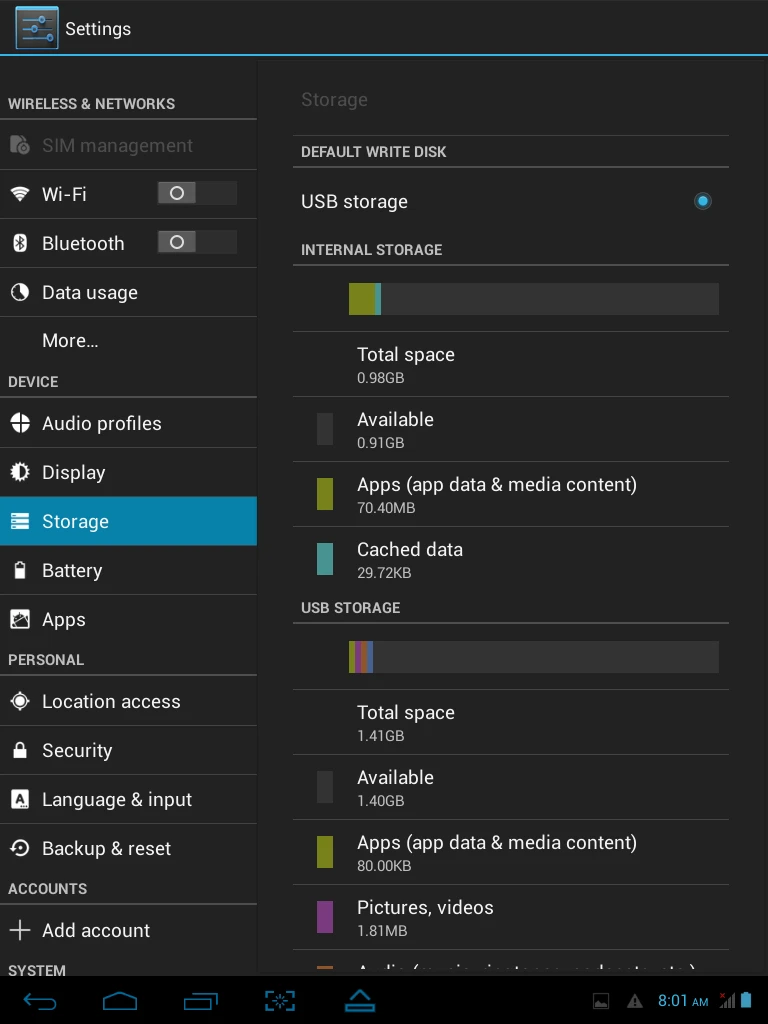Viewport: 768px width, 1024px height.
Task: Tap the Apps icon in sidebar
Action: pos(20,619)
